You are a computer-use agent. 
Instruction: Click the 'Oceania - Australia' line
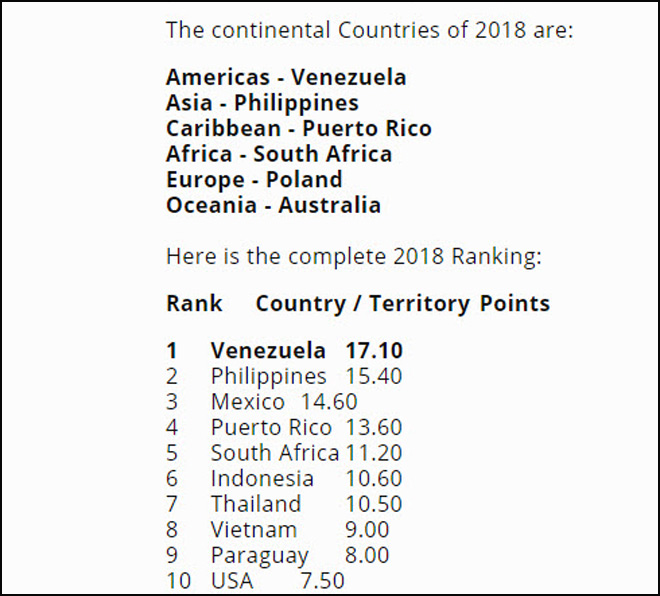pos(273,205)
